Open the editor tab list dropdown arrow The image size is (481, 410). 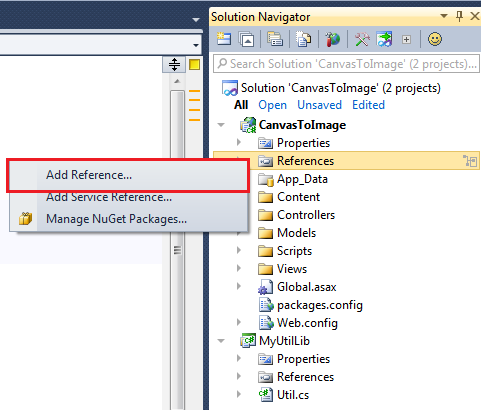[196, 20]
